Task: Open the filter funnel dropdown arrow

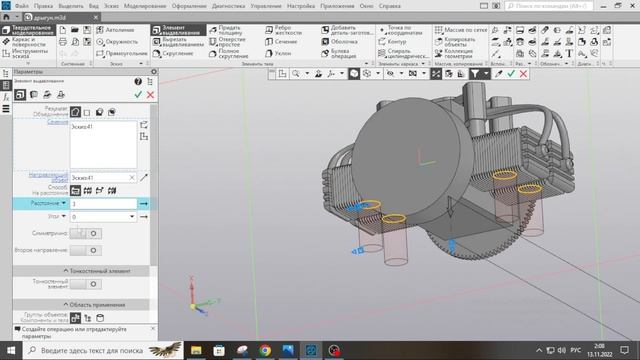Action: point(486,73)
